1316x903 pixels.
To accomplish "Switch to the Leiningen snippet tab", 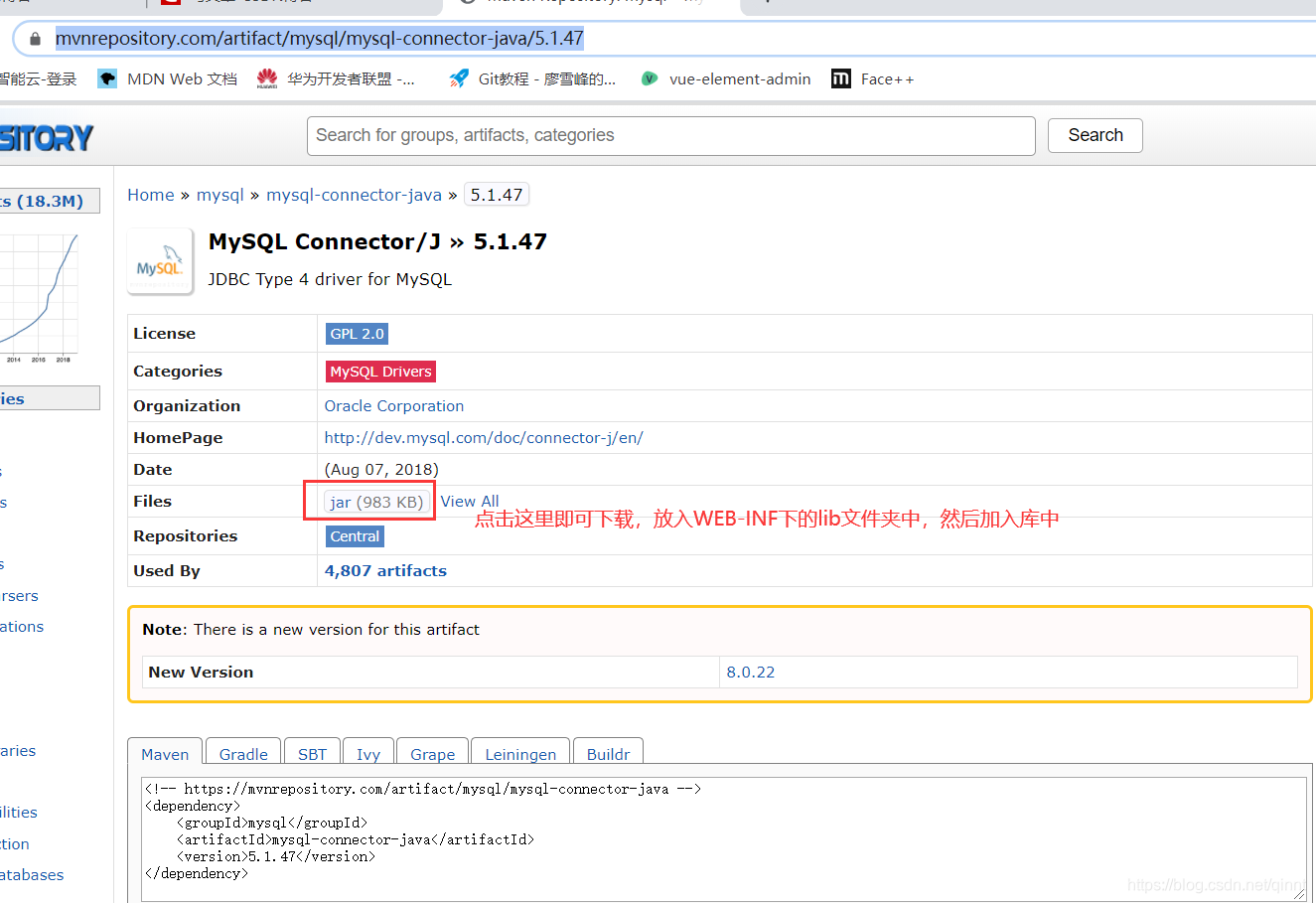I will [x=519, y=754].
